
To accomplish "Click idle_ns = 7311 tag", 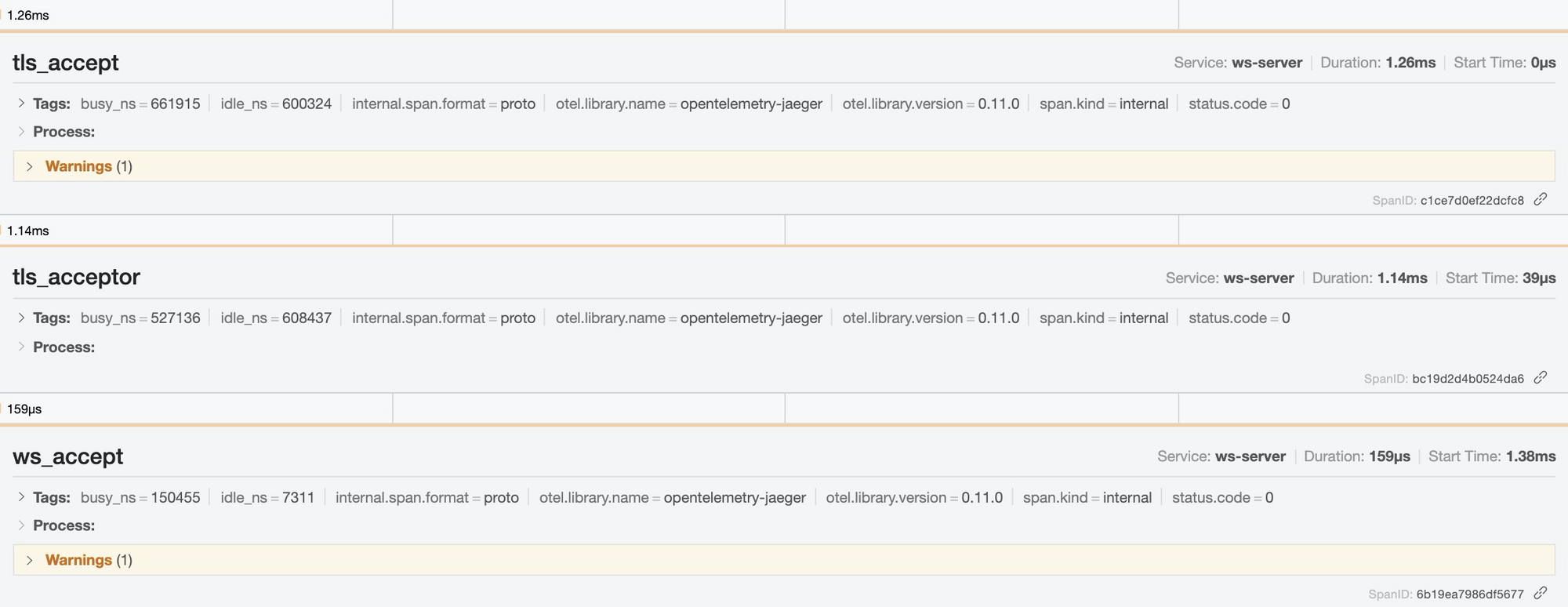I will pyautogui.click(x=267, y=497).
